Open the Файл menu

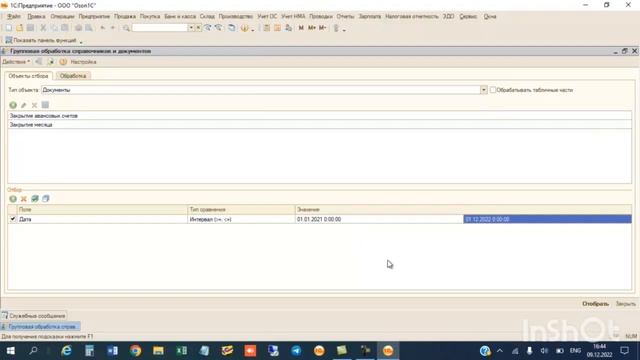coord(14,16)
